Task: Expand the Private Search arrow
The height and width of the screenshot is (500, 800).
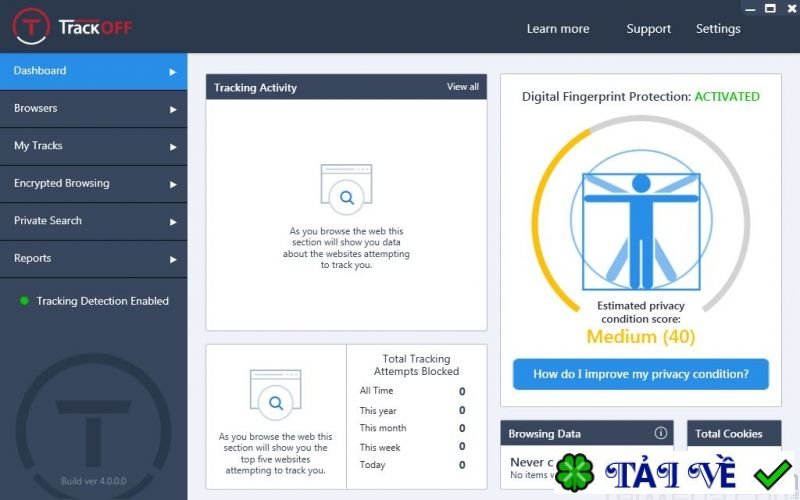Action: pyautogui.click(x=173, y=222)
